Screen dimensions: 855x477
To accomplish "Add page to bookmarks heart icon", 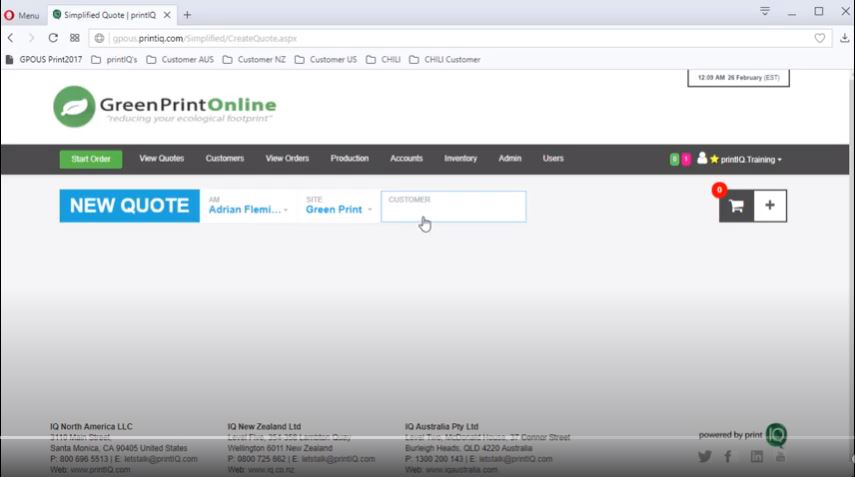I will [x=820, y=38].
